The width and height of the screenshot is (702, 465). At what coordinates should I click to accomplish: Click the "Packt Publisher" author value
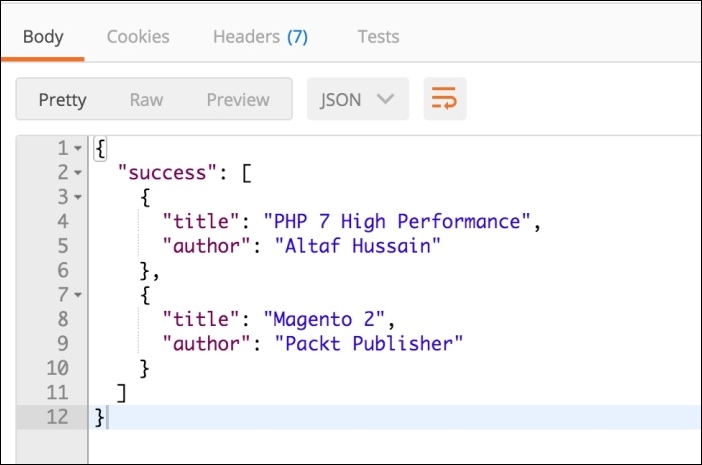[368, 344]
